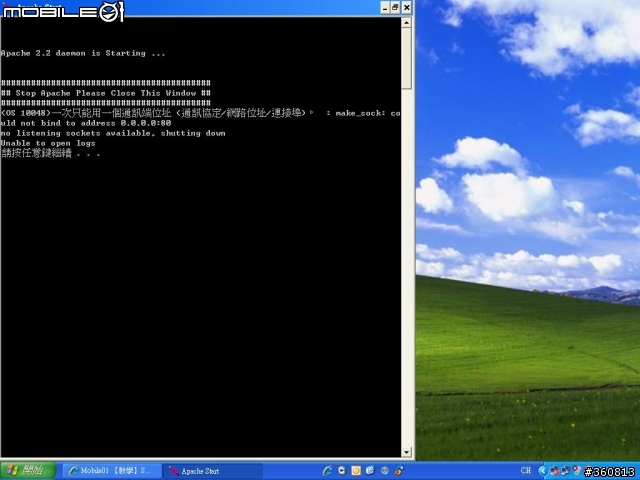Minimize the Apache Start console window

click(385, 7)
